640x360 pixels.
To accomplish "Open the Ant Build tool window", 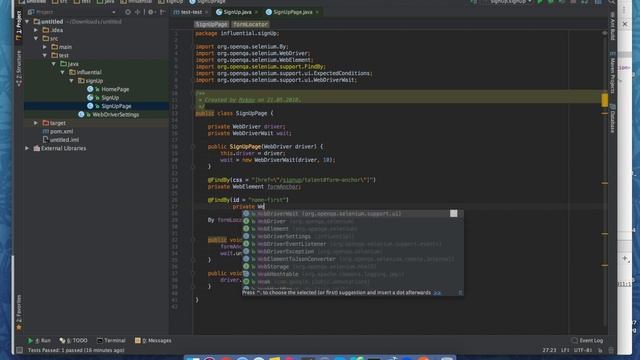I will [x=613, y=27].
